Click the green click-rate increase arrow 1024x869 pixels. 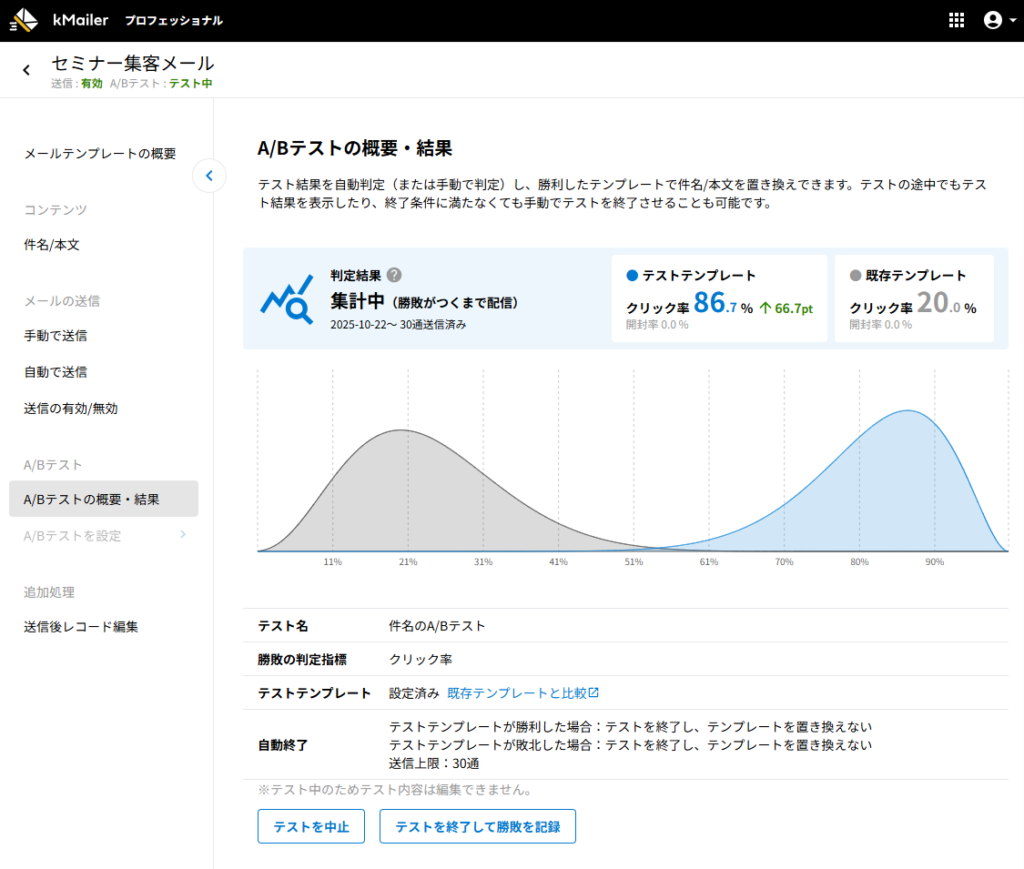[766, 308]
